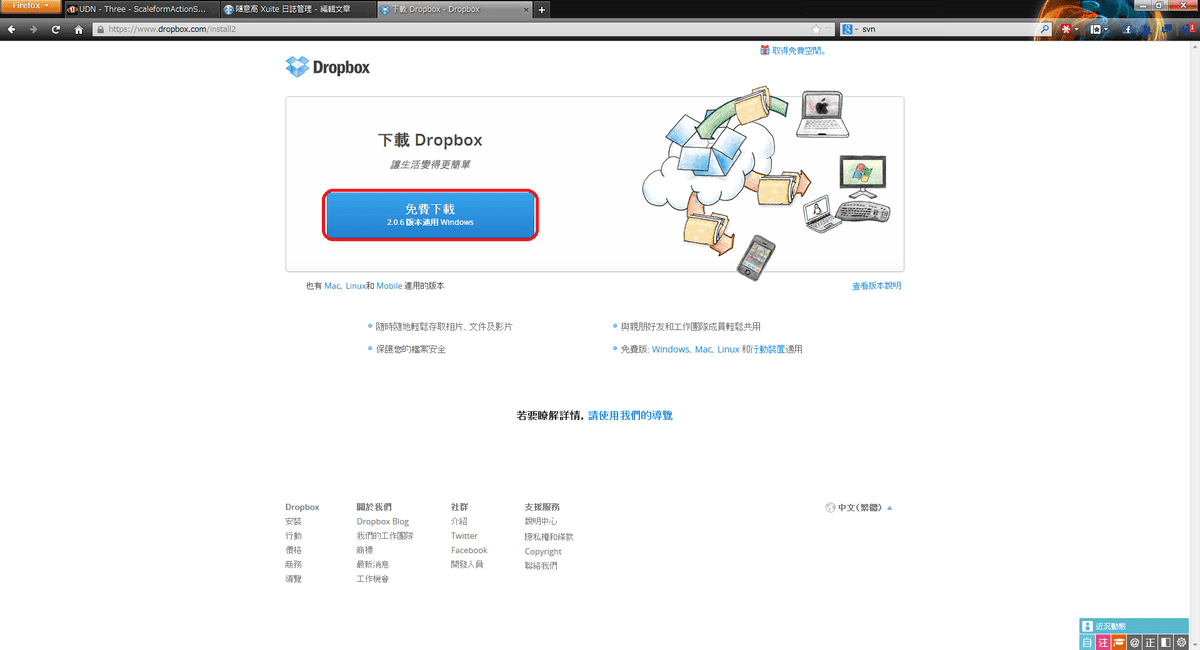Open the 工作機會 footer link
The width and height of the screenshot is (1200, 650).
pos(373,579)
